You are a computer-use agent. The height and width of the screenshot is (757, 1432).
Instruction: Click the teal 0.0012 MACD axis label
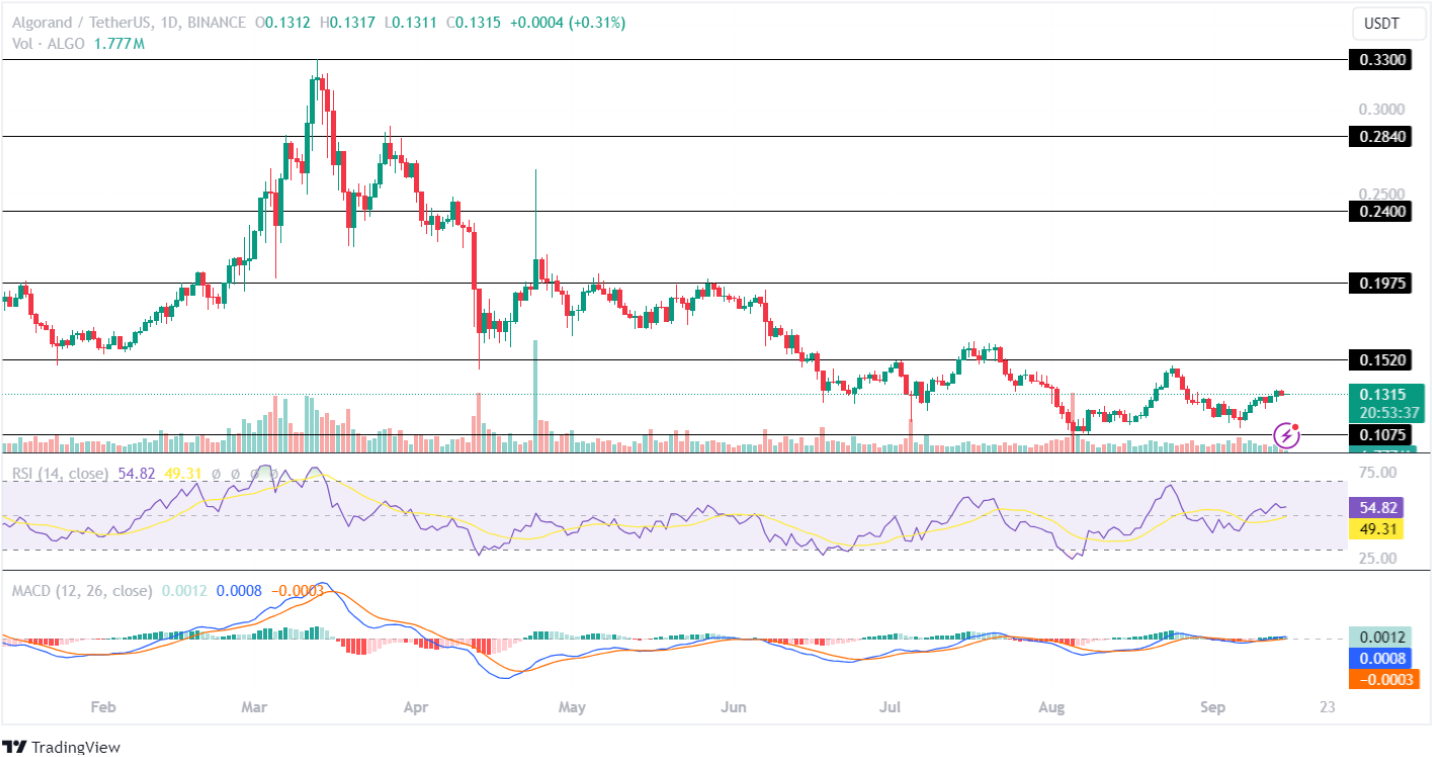click(1380, 637)
